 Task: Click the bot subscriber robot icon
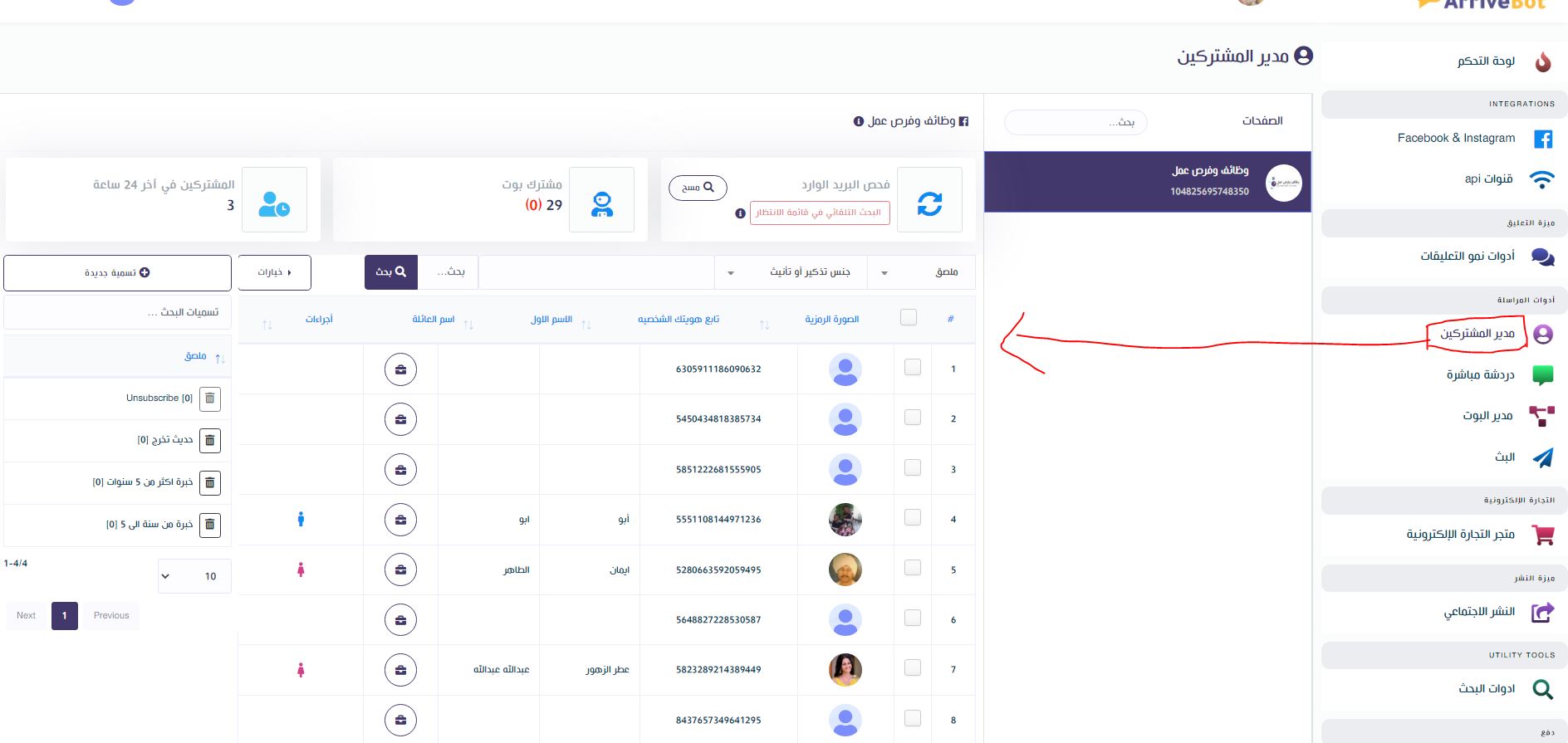(x=602, y=200)
